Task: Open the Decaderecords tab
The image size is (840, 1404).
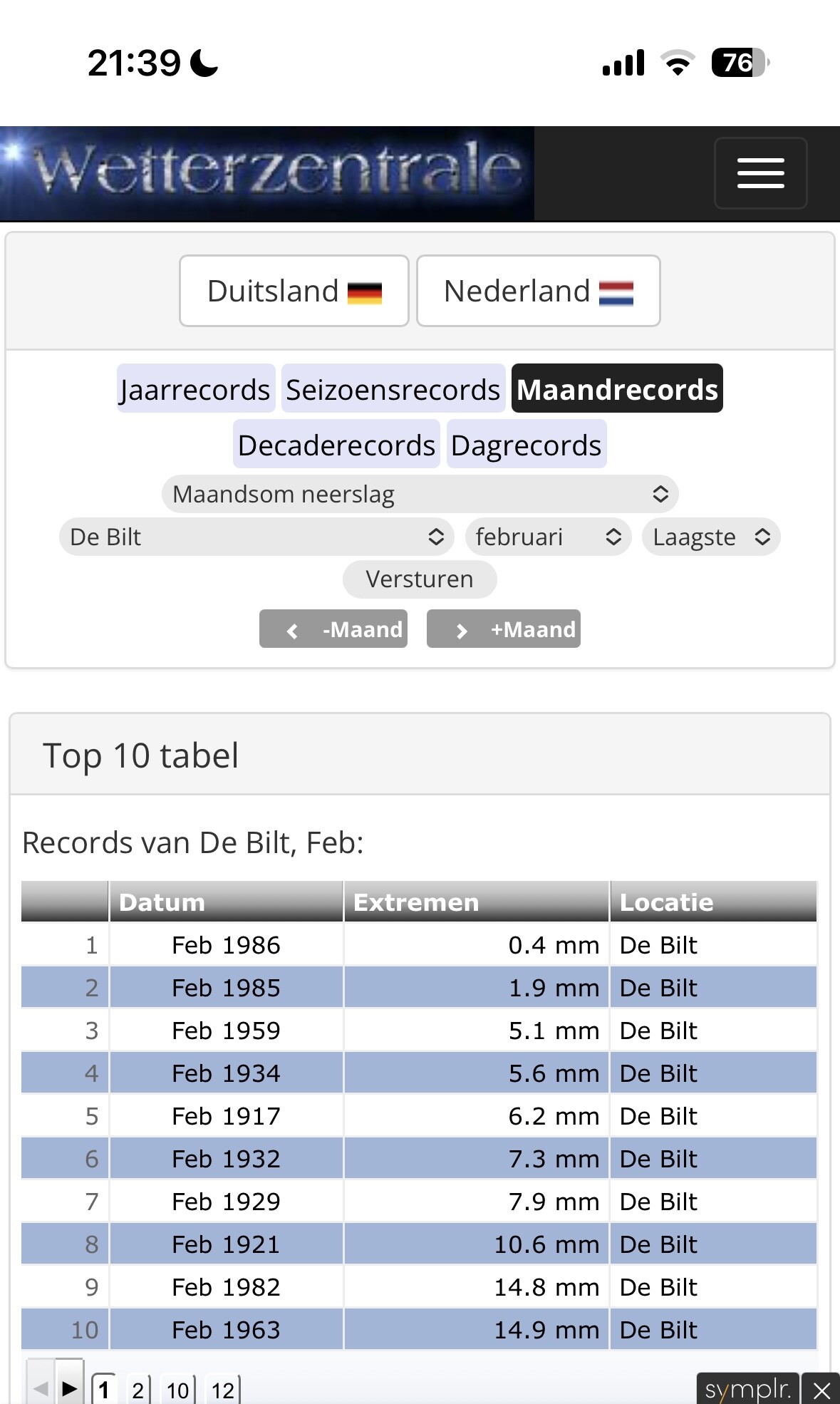Action: coord(336,445)
